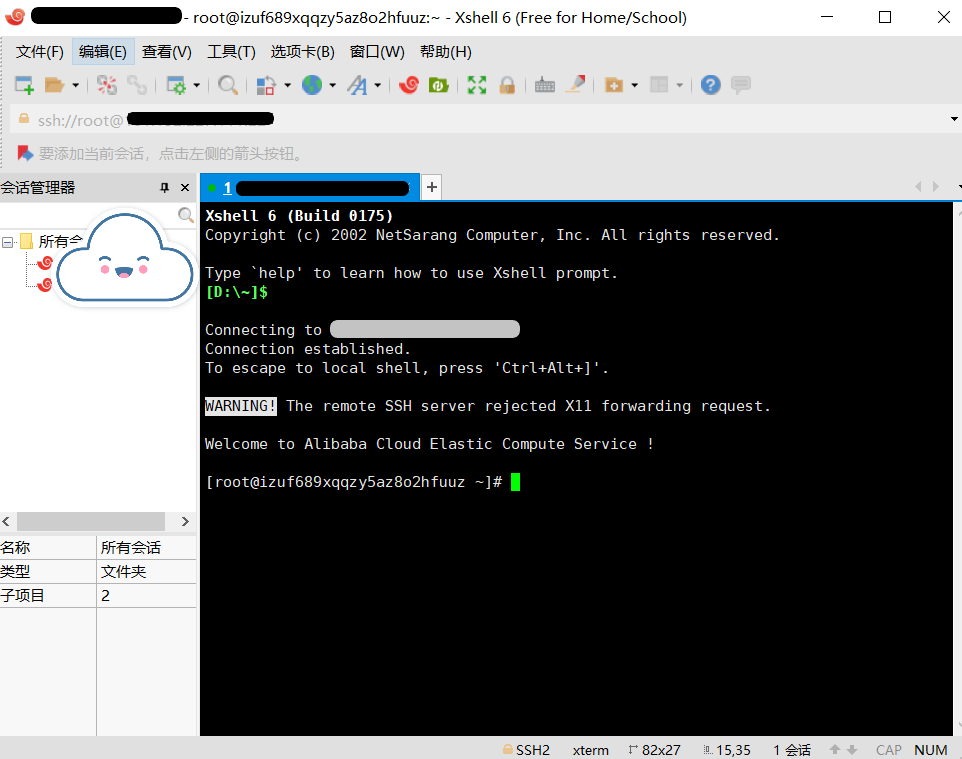Screen dimensions: 962x759
Task: Click the highlight marker pen icon
Action: pyautogui.click(x=575, y=85)
